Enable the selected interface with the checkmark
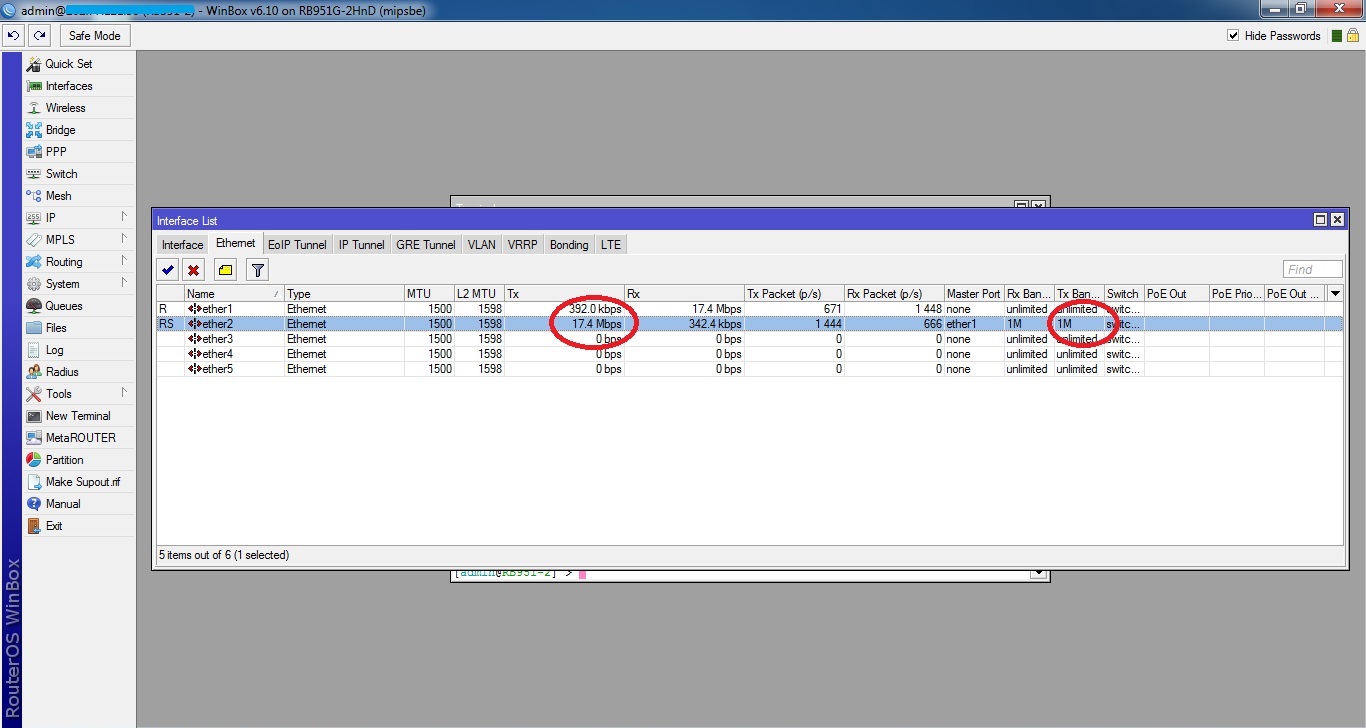Image resolution: width=1366 pixels, height=728 pixels. [167, 269]
